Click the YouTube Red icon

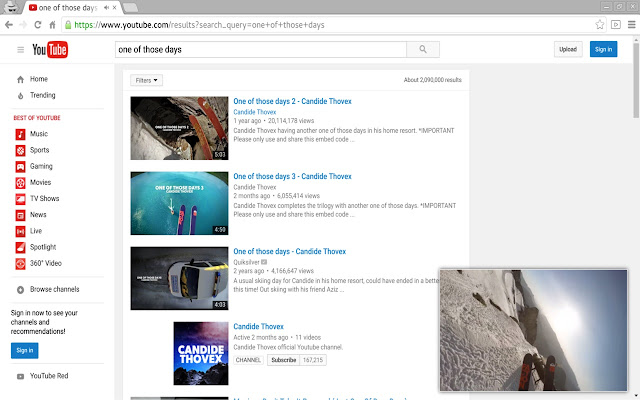(x=20, y=376)
